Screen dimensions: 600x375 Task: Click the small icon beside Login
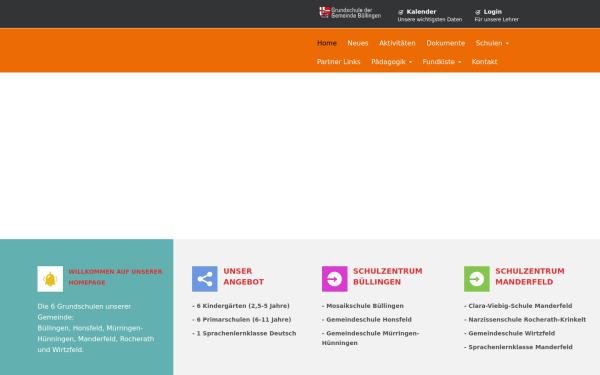point(478,12)
